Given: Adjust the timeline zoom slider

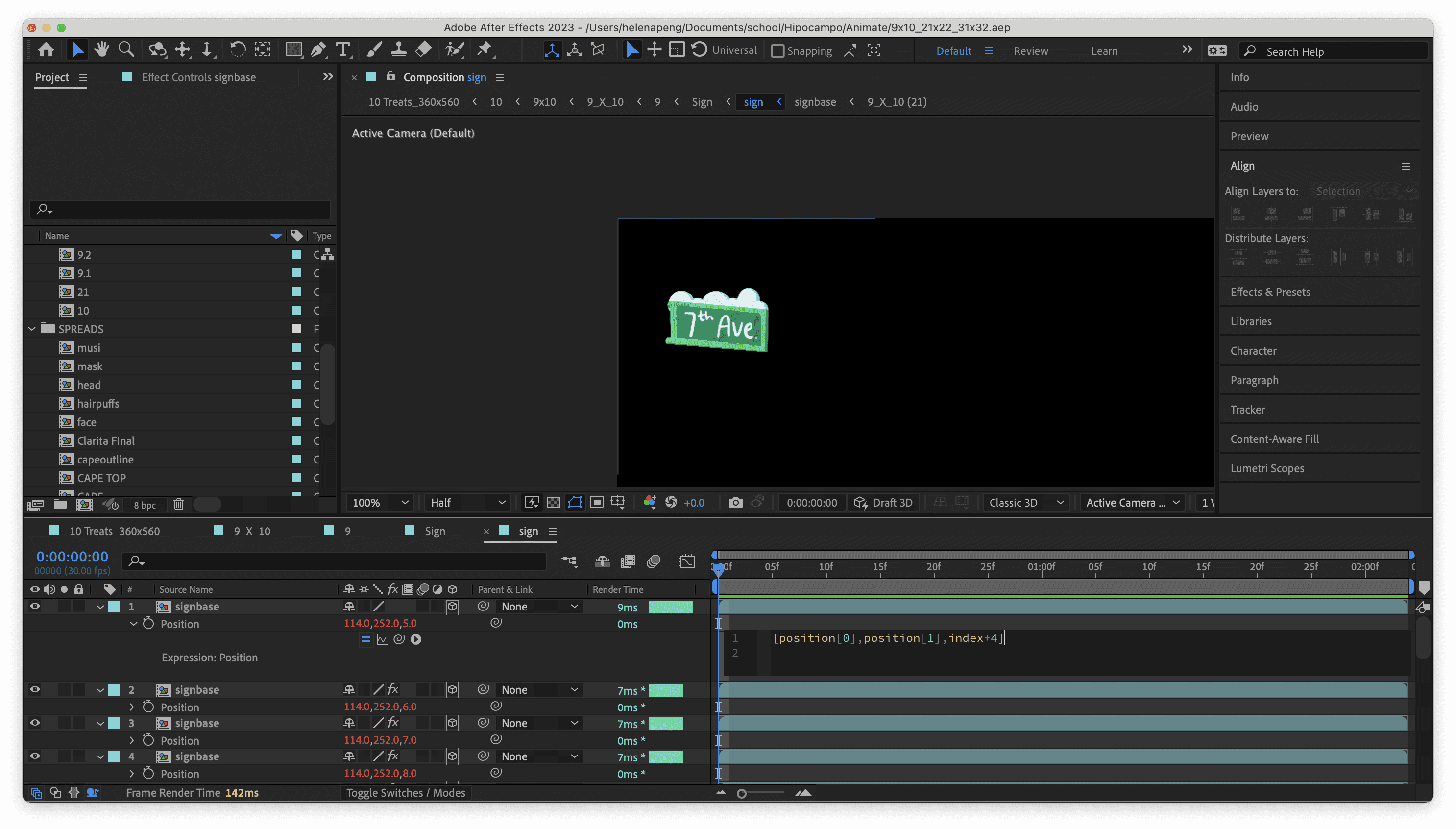Looking at the screenshot, I should click(x=742, y=793).
